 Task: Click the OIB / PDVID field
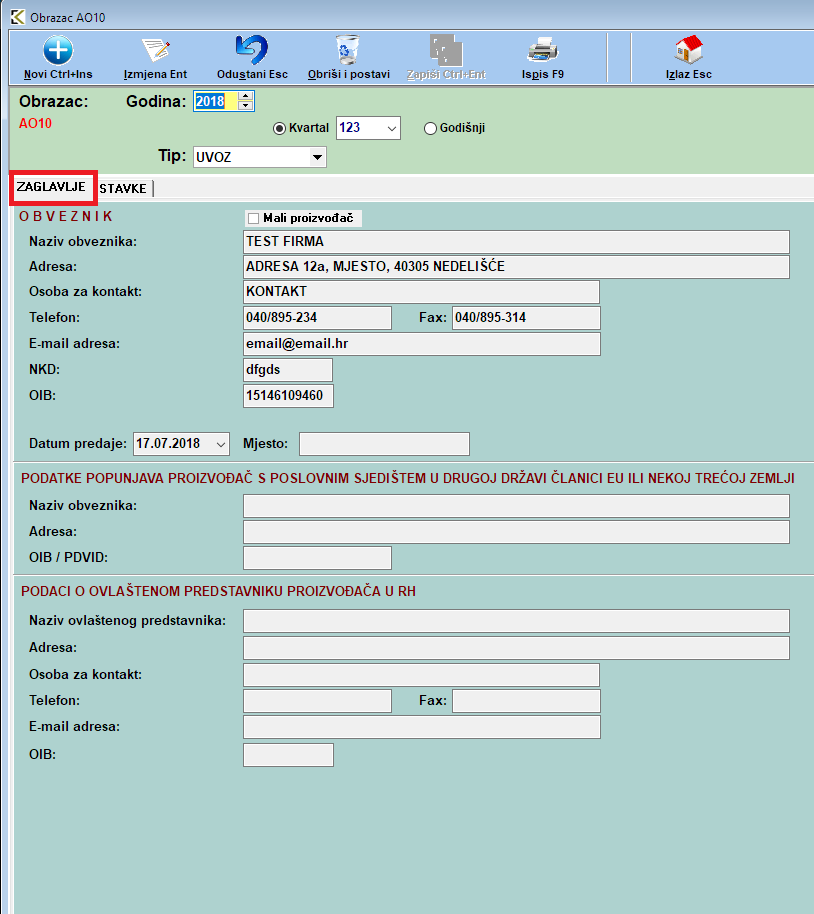tap(317, 558)
